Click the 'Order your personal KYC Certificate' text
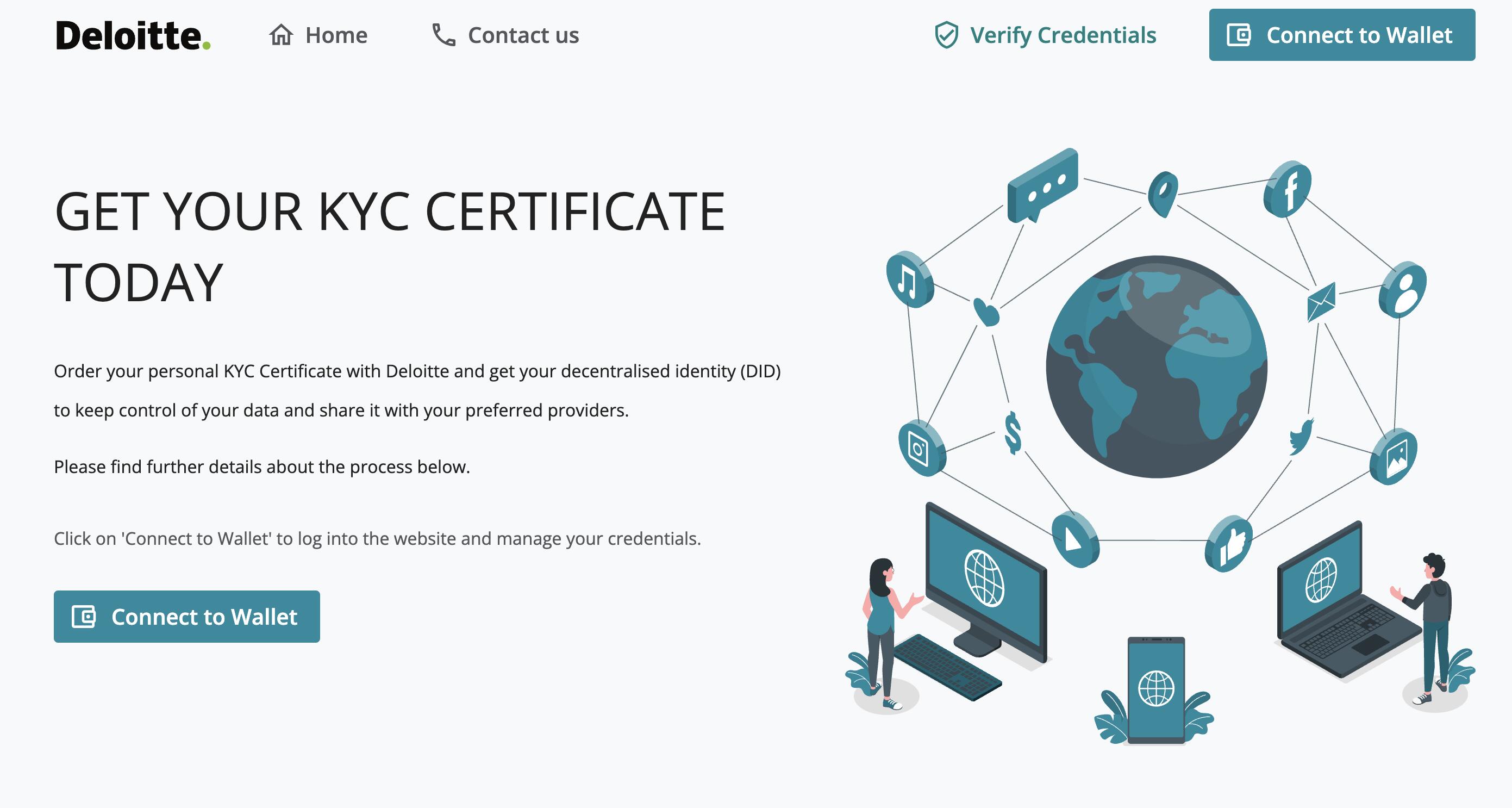This screenshot has height=808, width=1512. [x=417, y=390]
